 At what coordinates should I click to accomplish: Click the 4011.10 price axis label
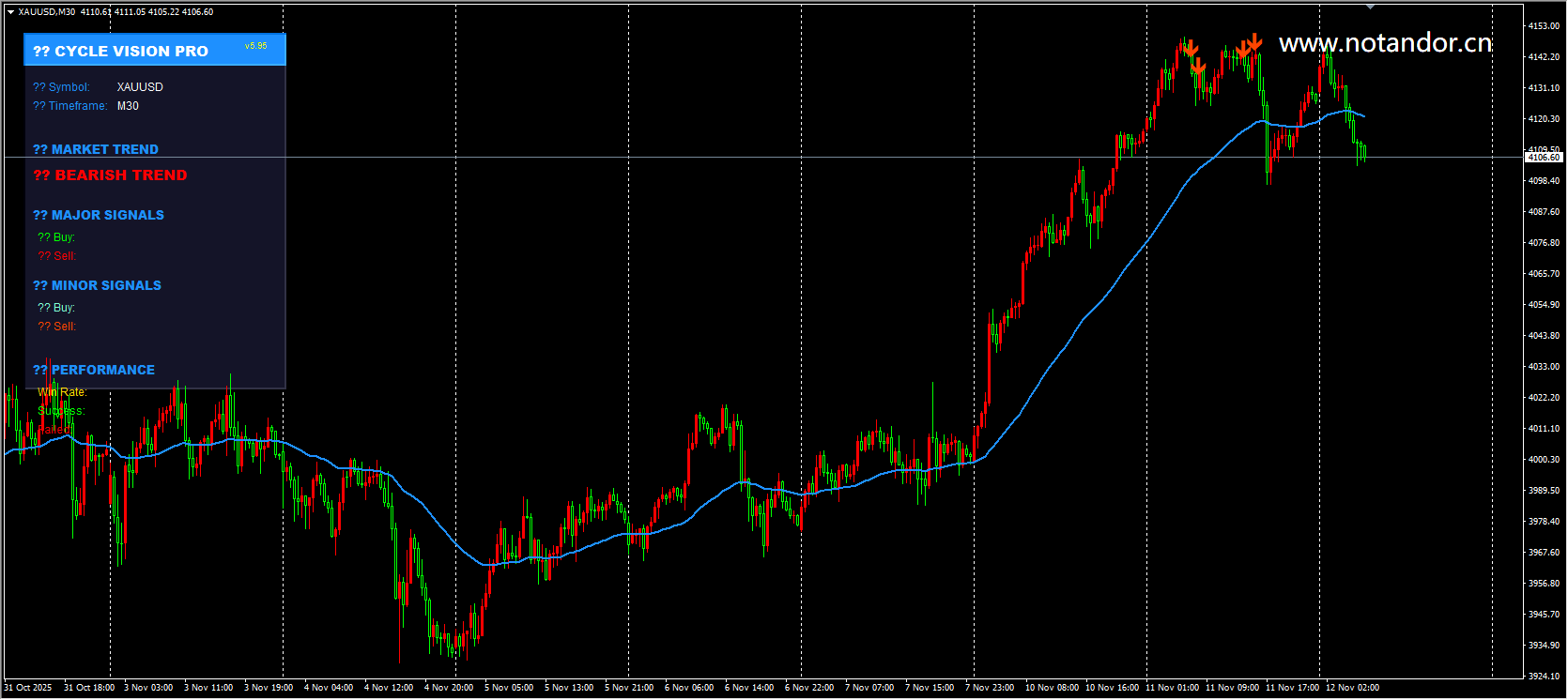pyautogui.click(x=1544, y=429)
